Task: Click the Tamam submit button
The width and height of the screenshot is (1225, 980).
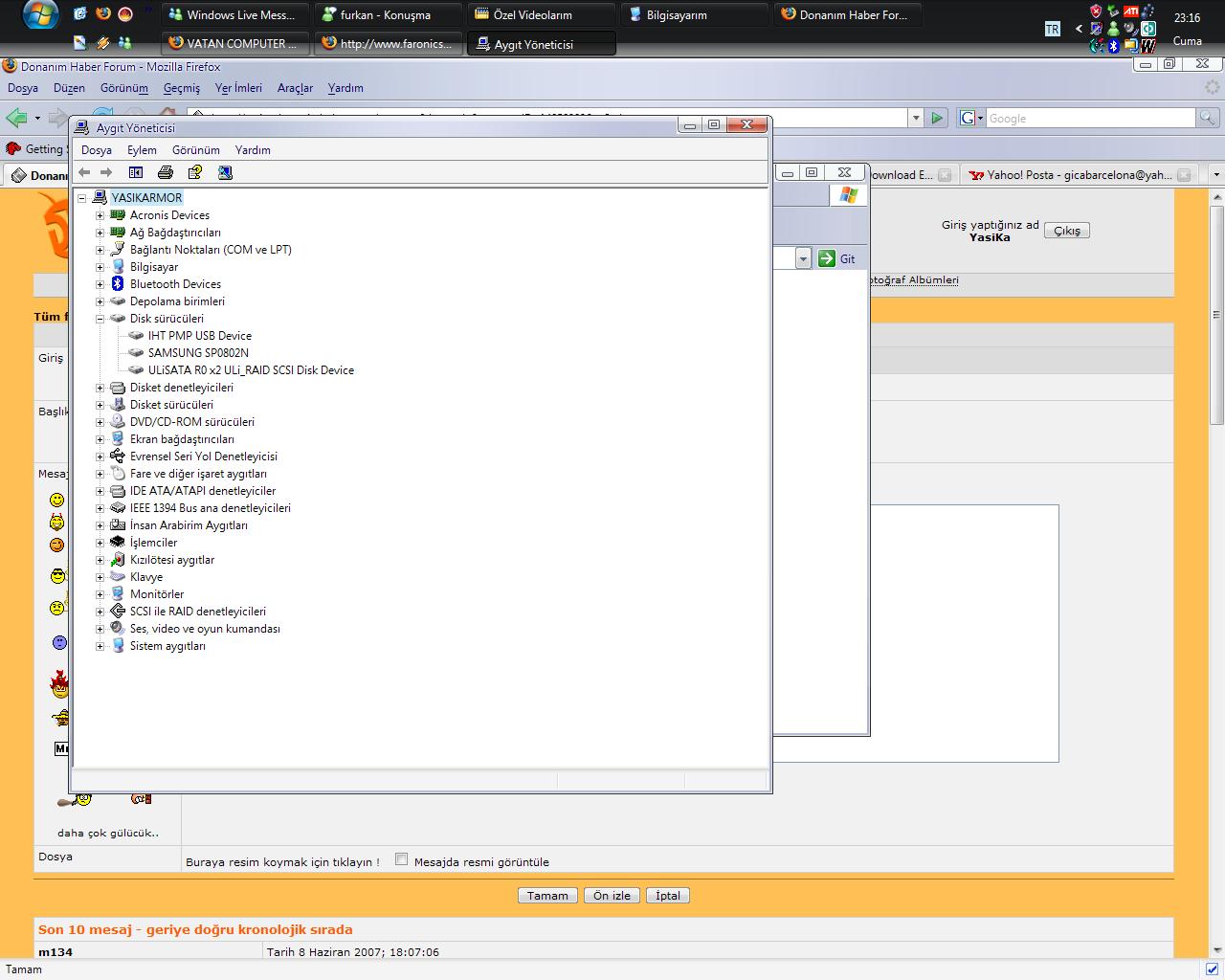Action: coord(548,896)
